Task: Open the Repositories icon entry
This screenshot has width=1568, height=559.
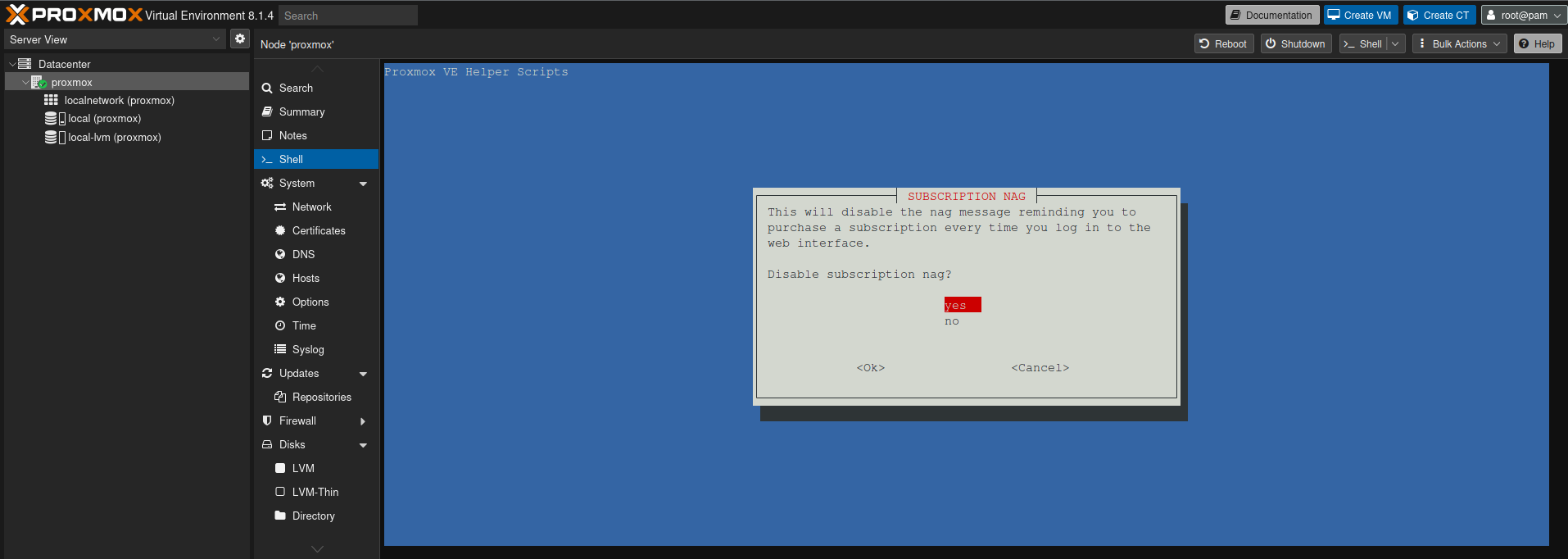Action: (280, 398)
